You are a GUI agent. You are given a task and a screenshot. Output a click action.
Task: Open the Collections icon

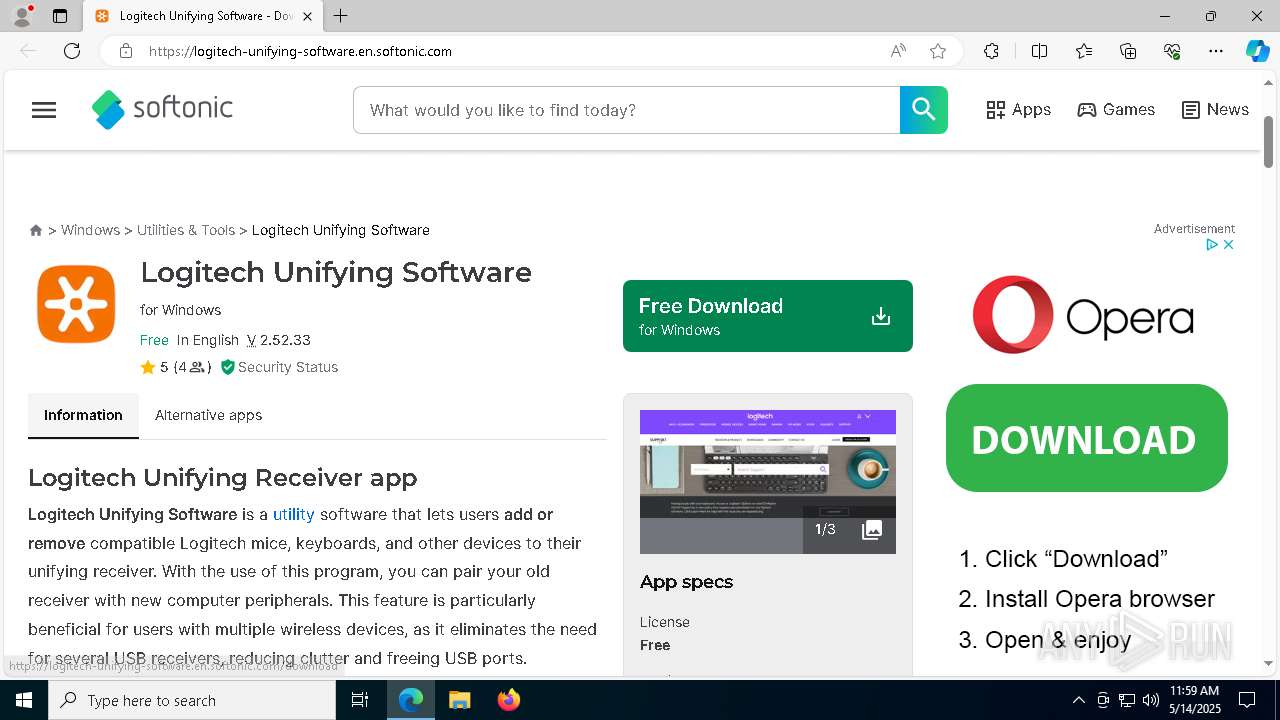(1128, 51)
